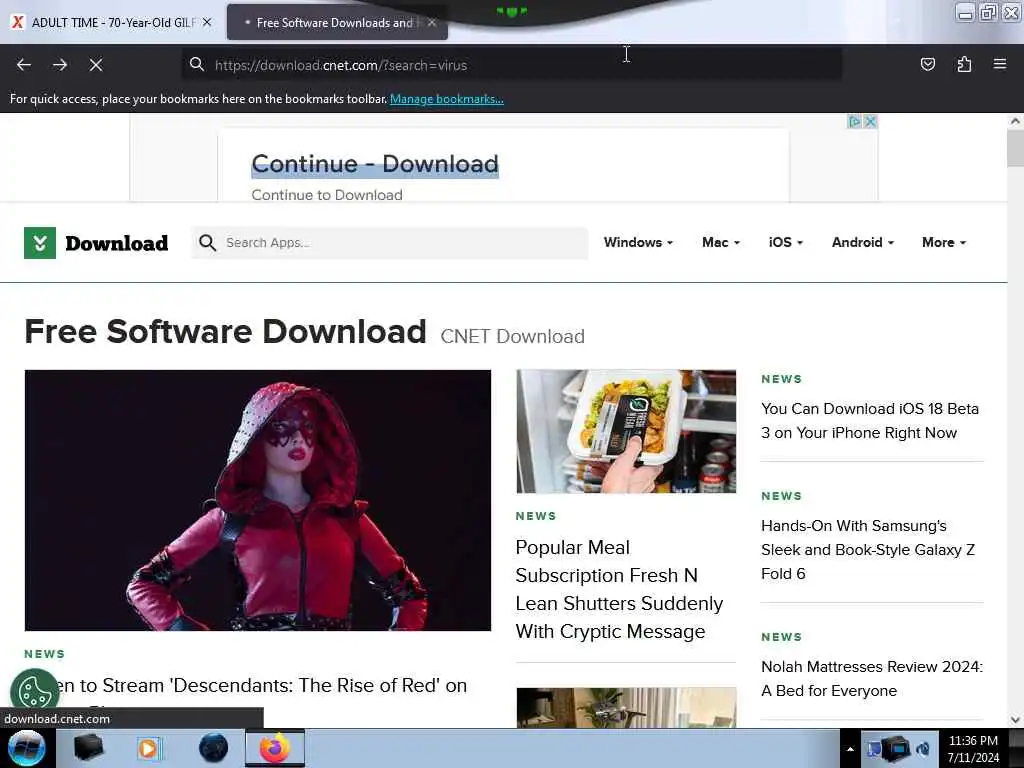Viewport: 1024px width, 768px height.
Task: Click the NEWS label above iOS 18 article
Action: point(781,379)
